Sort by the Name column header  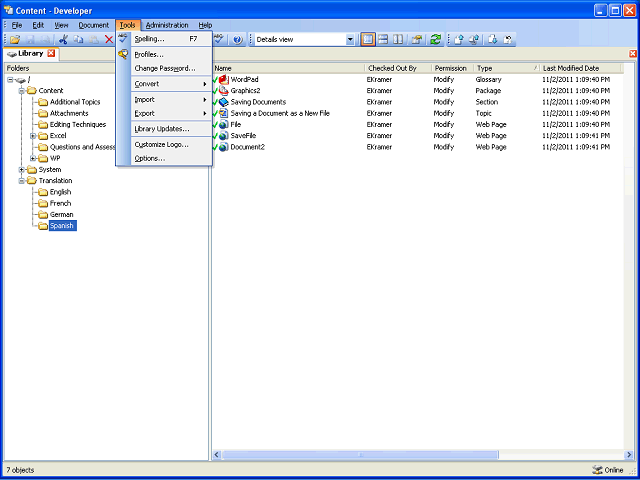point(288,68)
